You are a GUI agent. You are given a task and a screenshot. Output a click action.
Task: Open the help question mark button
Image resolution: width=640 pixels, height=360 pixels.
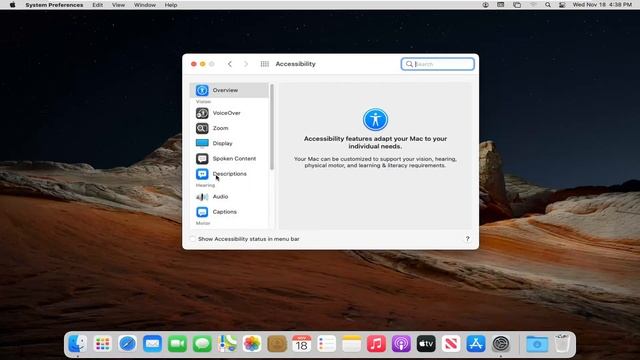click(x=467, y=239)
